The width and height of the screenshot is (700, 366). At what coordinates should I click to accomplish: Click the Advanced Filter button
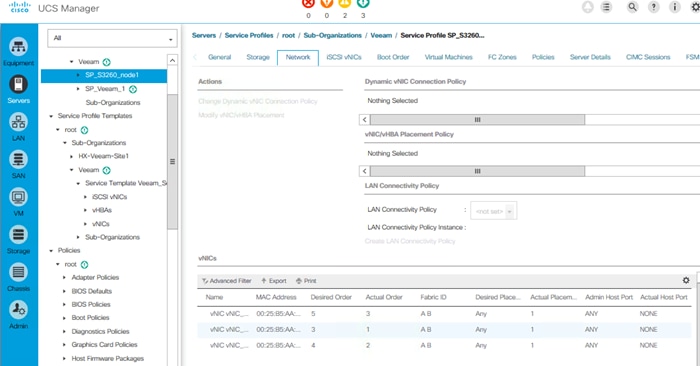pyautogui.click(x=226, y=281)
